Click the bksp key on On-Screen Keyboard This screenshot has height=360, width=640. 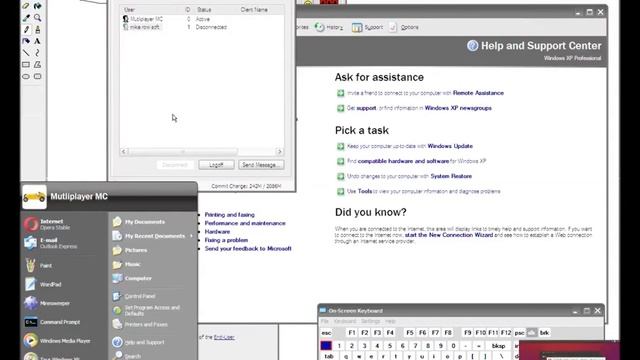click(x=498, y=346)
